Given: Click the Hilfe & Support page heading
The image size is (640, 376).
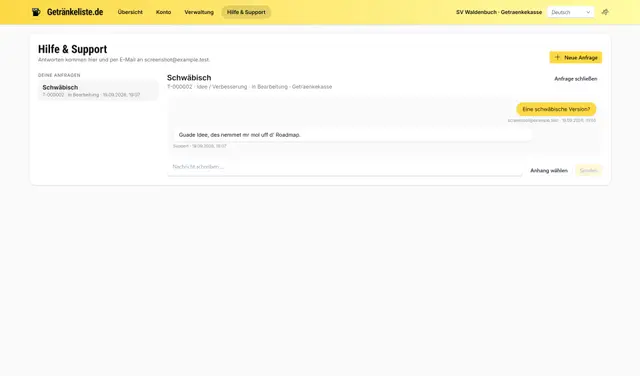Looking at the screenshot, I should click(x=72, y=49).
